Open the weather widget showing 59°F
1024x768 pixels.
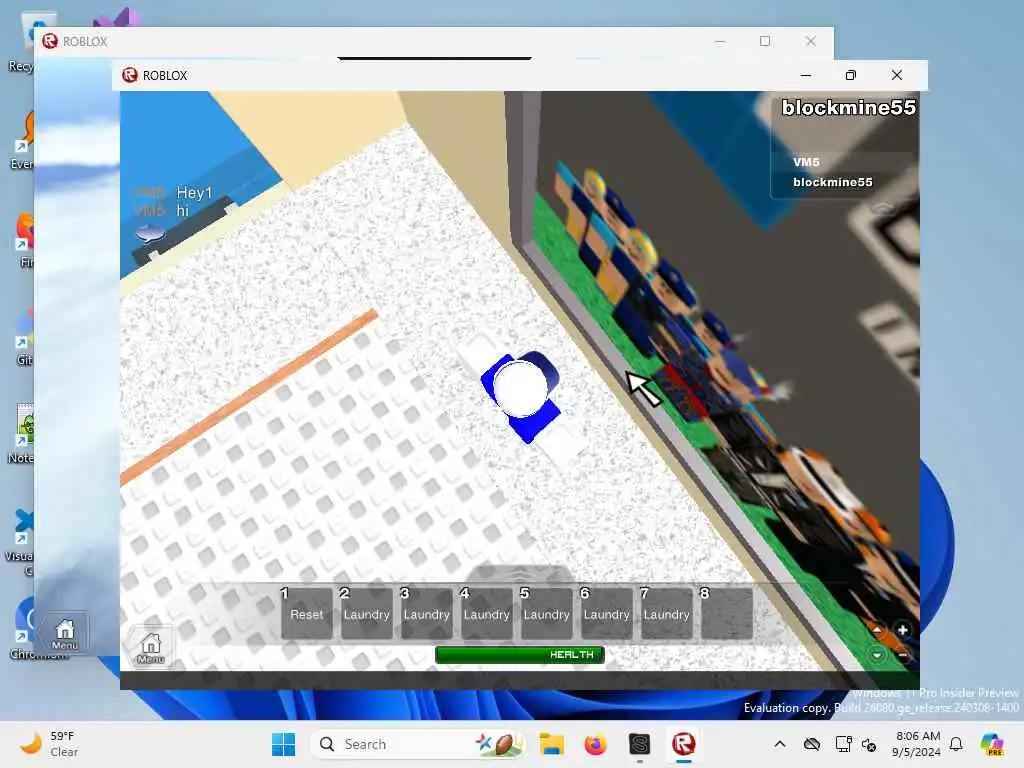[50, 744]
